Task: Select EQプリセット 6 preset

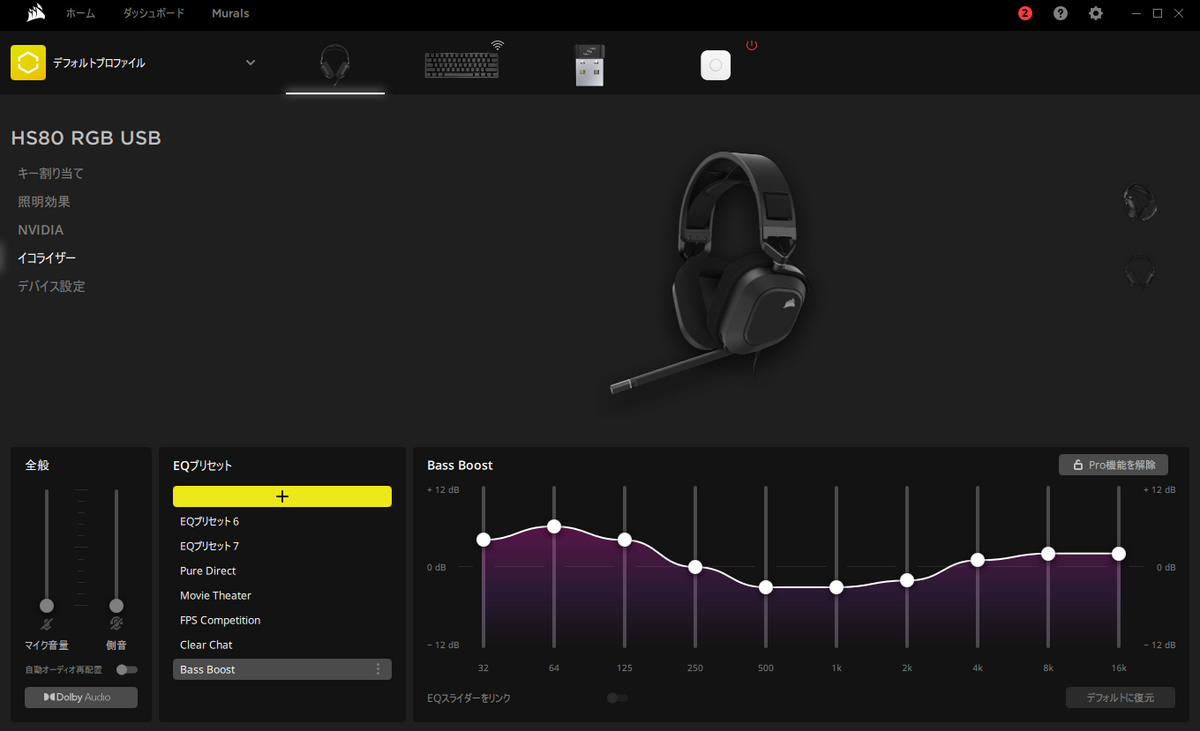Action: coord(282,522)
